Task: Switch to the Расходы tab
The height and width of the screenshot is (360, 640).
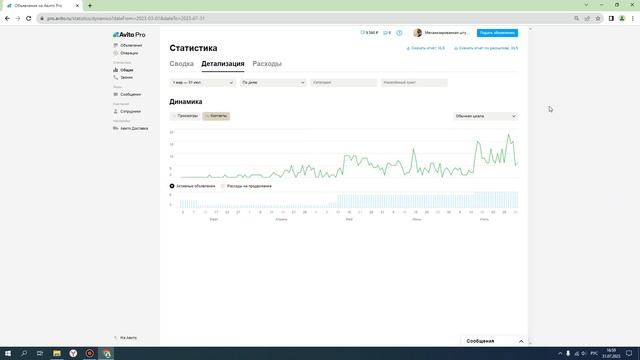Action: pyautogui.click(x=267, y=64)
